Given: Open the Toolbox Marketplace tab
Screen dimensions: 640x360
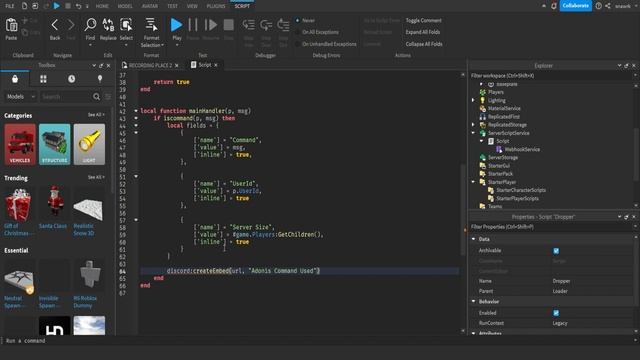Looking at the screenshot, I should [15, 79].
